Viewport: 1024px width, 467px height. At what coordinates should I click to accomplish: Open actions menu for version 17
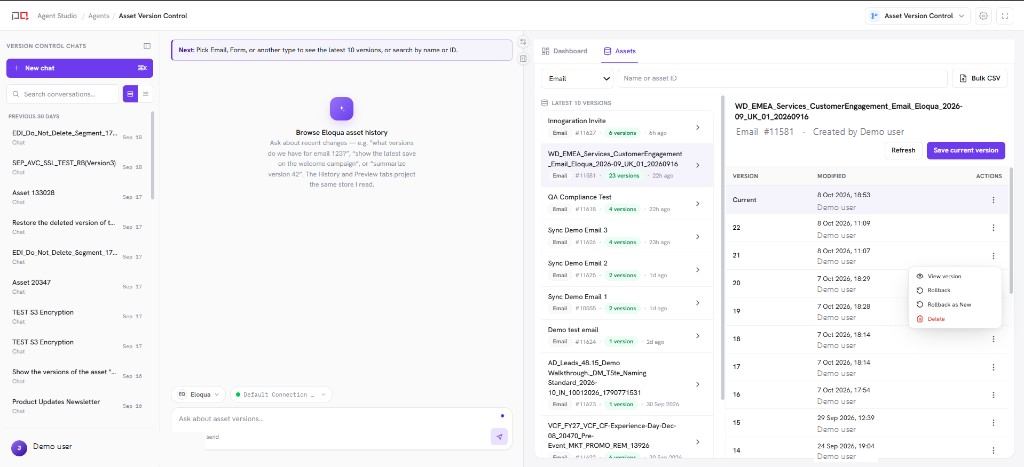[993, 367]
